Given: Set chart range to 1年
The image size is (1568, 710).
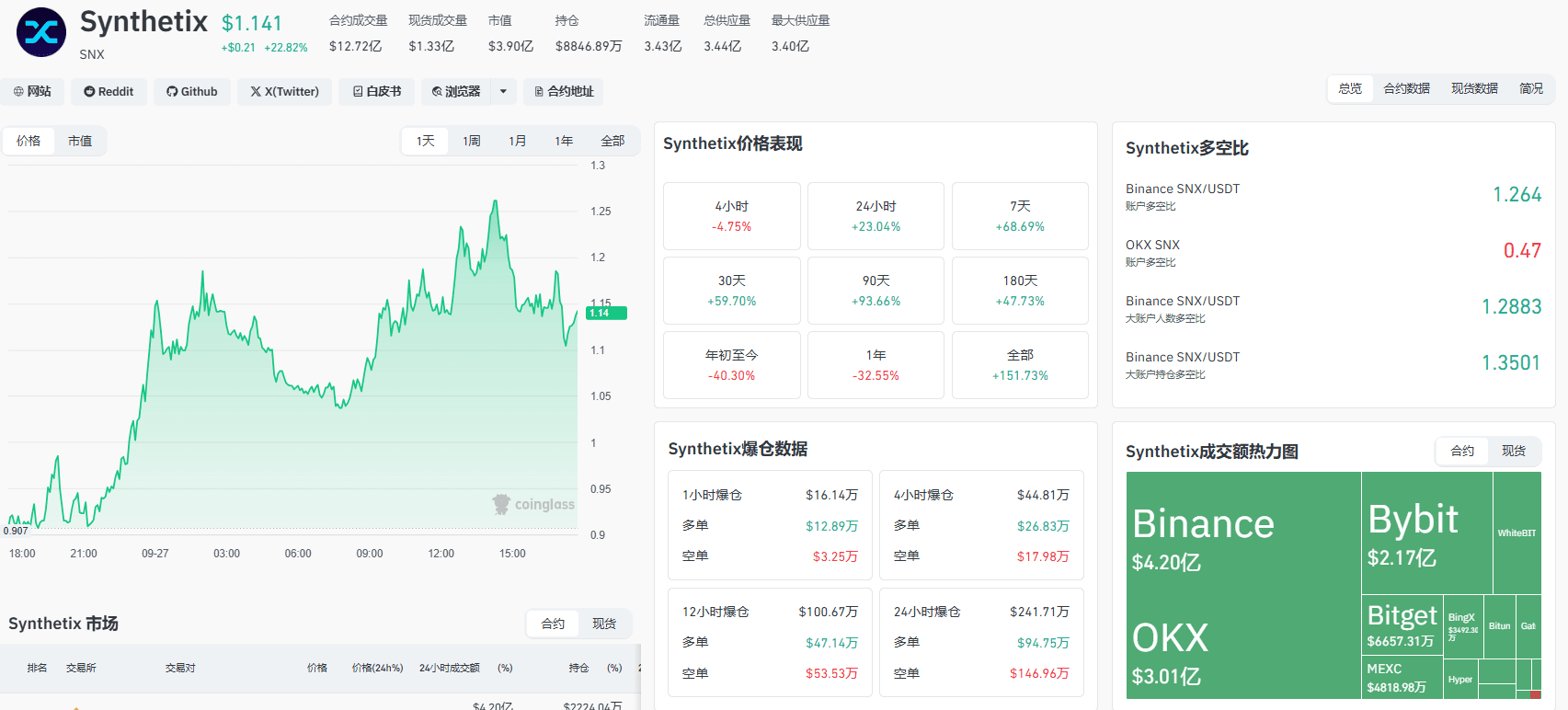Looking at the screenshot, I should pos(564,141).
